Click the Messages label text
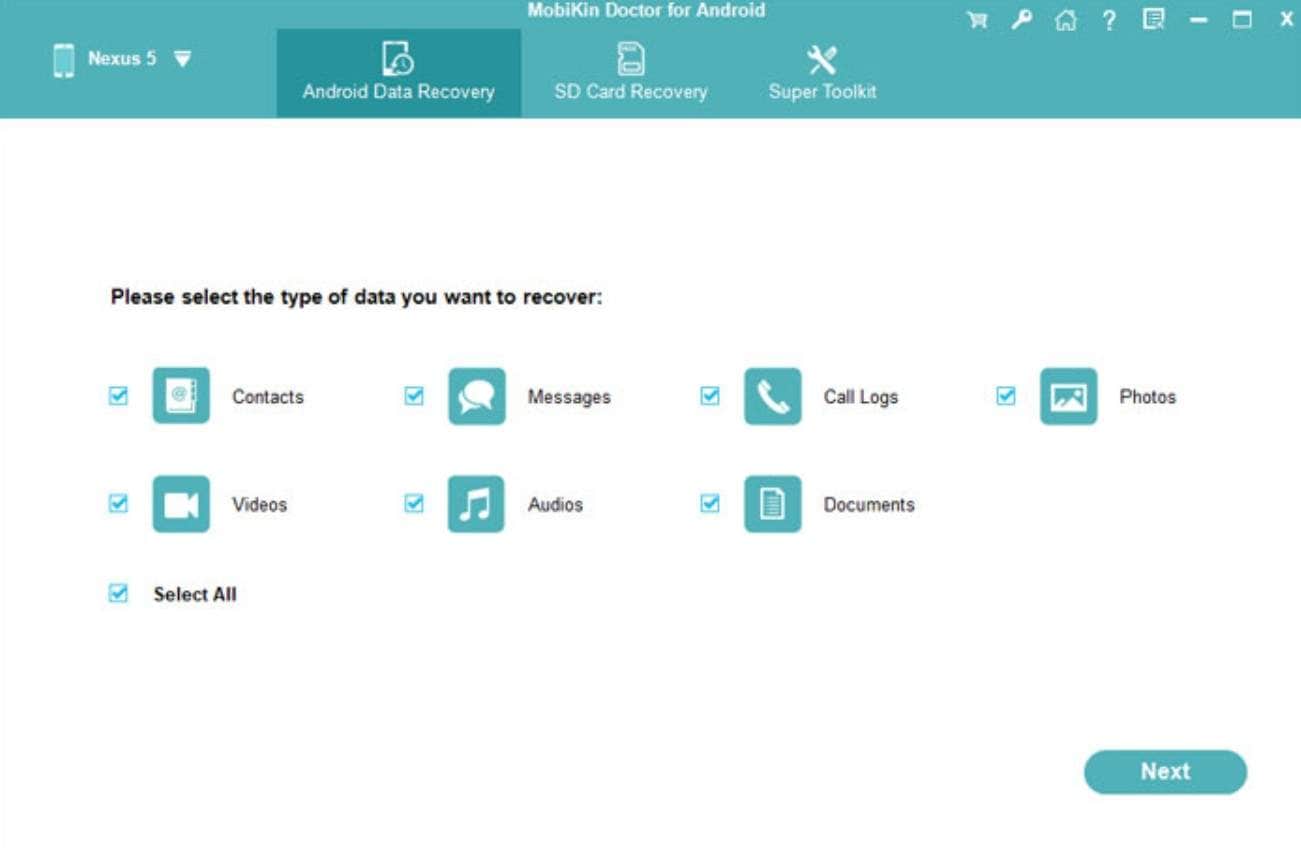The image size is (1301, 848). point(569,397)
